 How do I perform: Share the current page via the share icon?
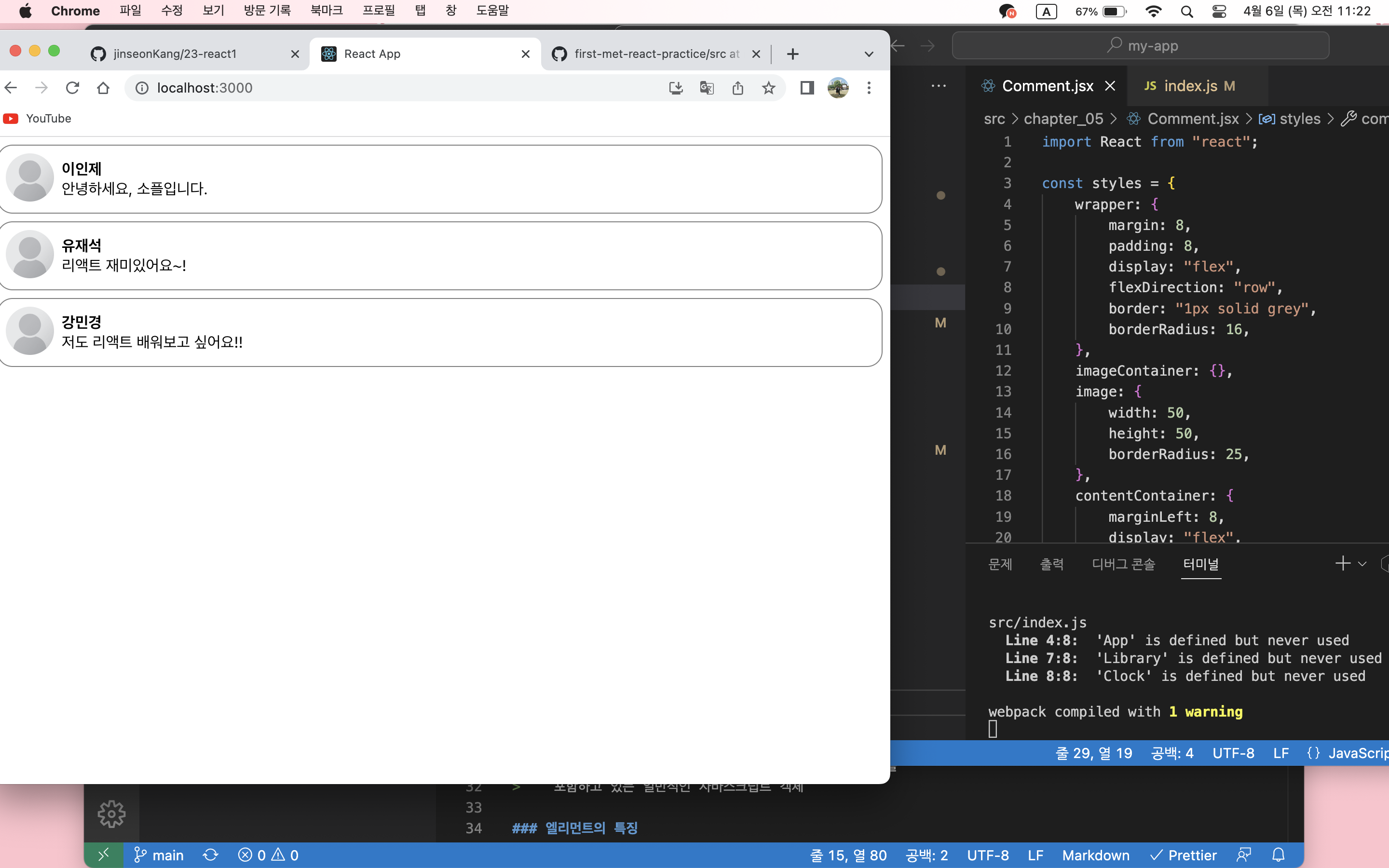(738, 88)
